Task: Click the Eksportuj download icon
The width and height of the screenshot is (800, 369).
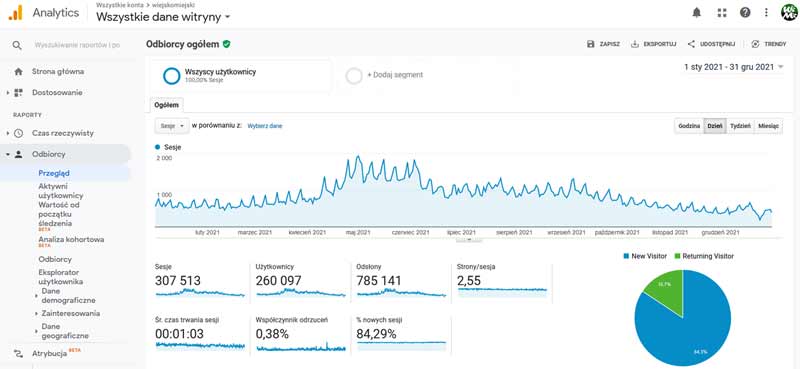Action: (635, 44)
